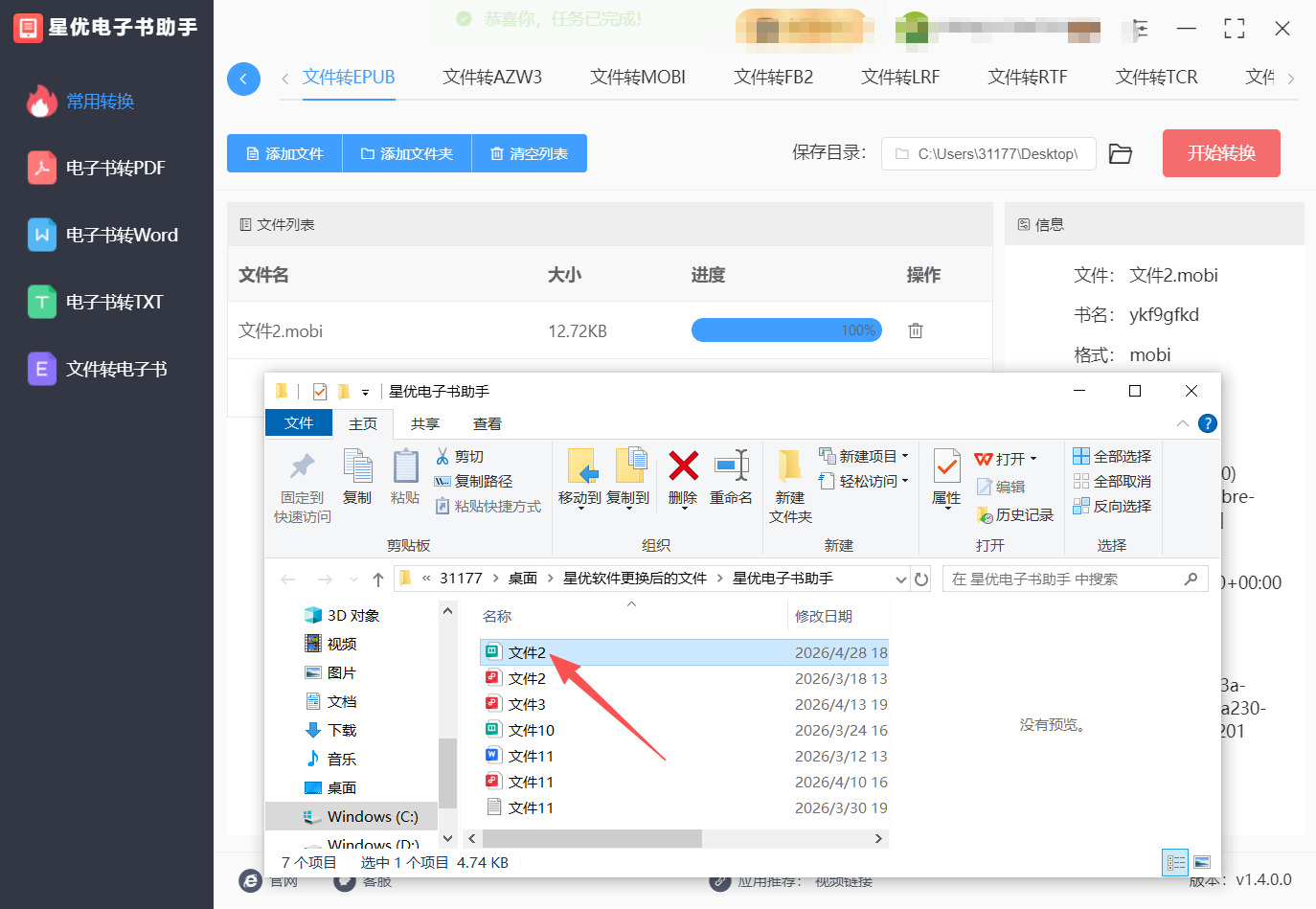The width and height of the screenshot is (1316, 909).
Task: Go up one folder level in Explorer
Action: point(378,579)
